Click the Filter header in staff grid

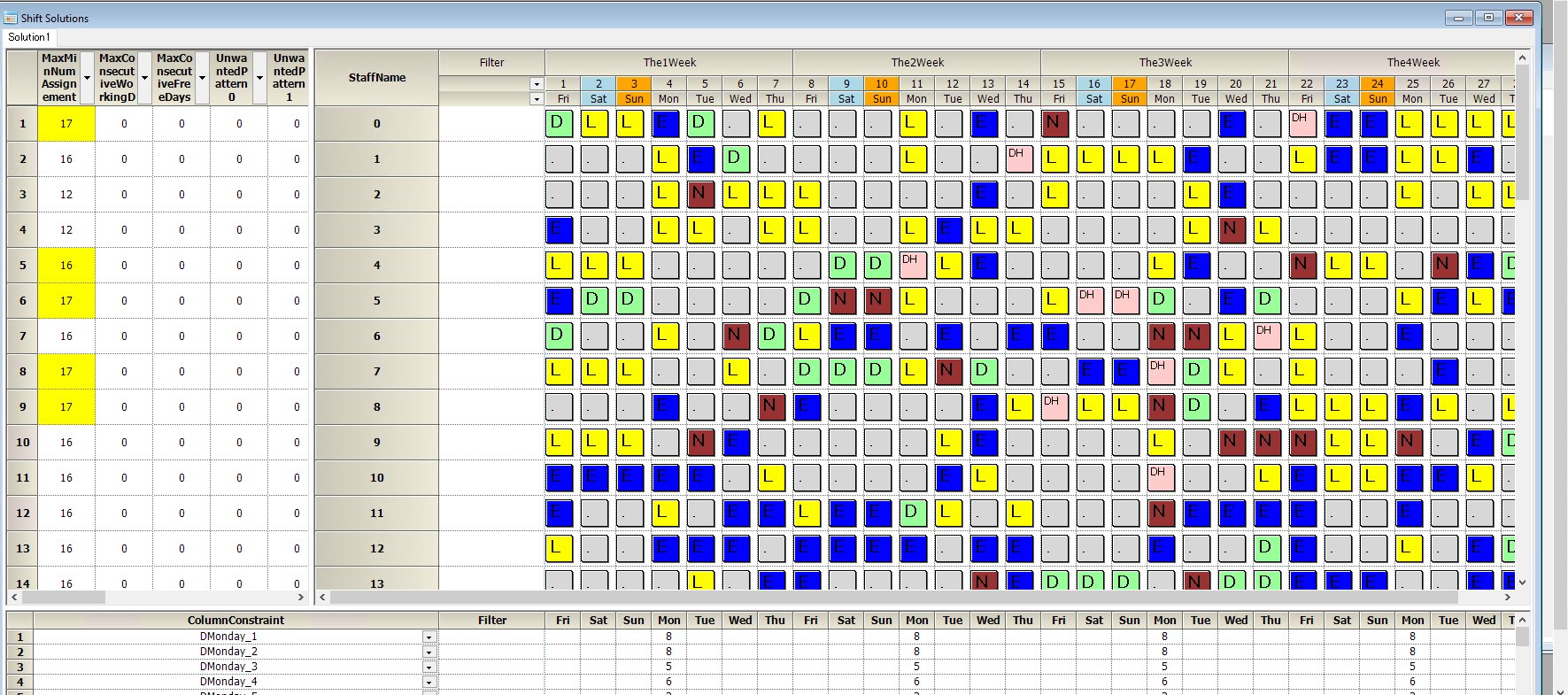(x=492, y=63)
